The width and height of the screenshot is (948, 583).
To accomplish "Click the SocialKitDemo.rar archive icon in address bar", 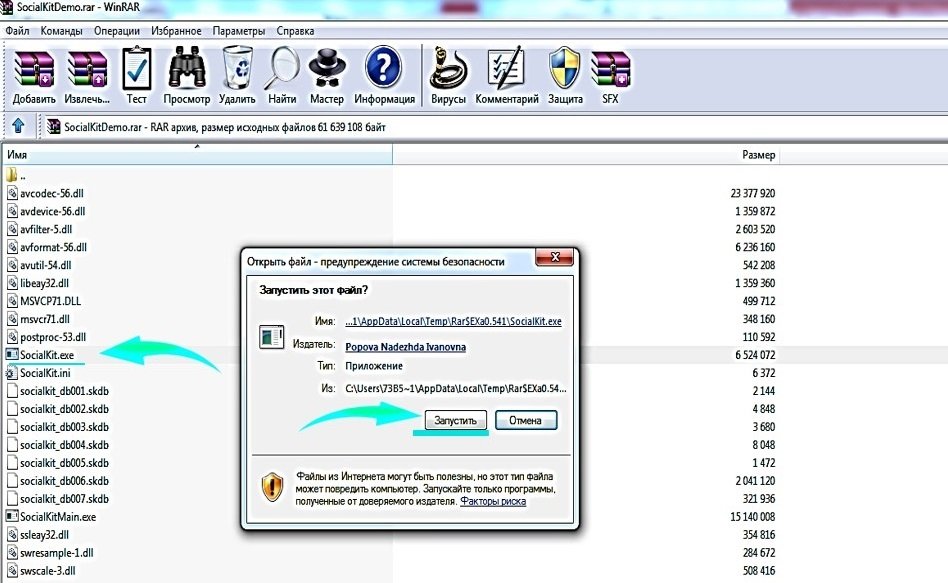I will pyautogui.click(x=54, y=126).
